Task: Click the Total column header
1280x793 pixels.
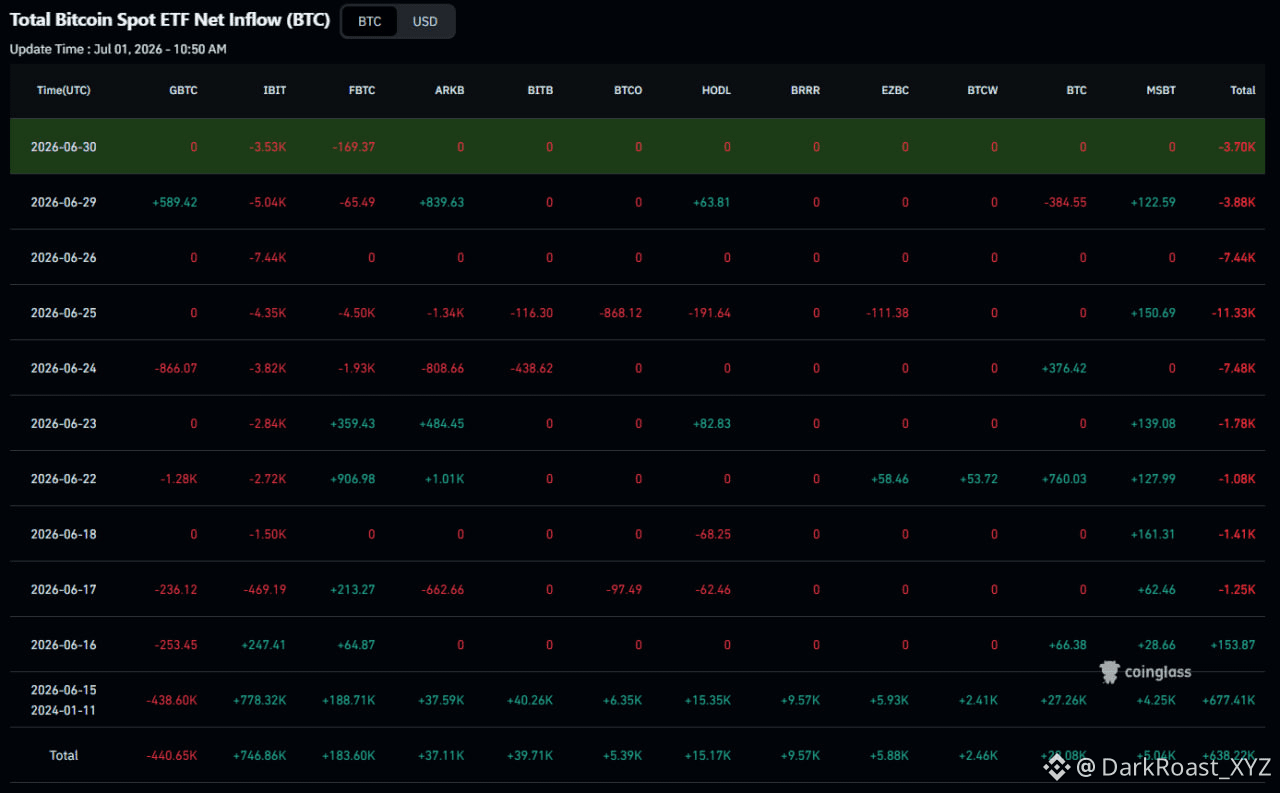Action: [x=1243, y=90]
